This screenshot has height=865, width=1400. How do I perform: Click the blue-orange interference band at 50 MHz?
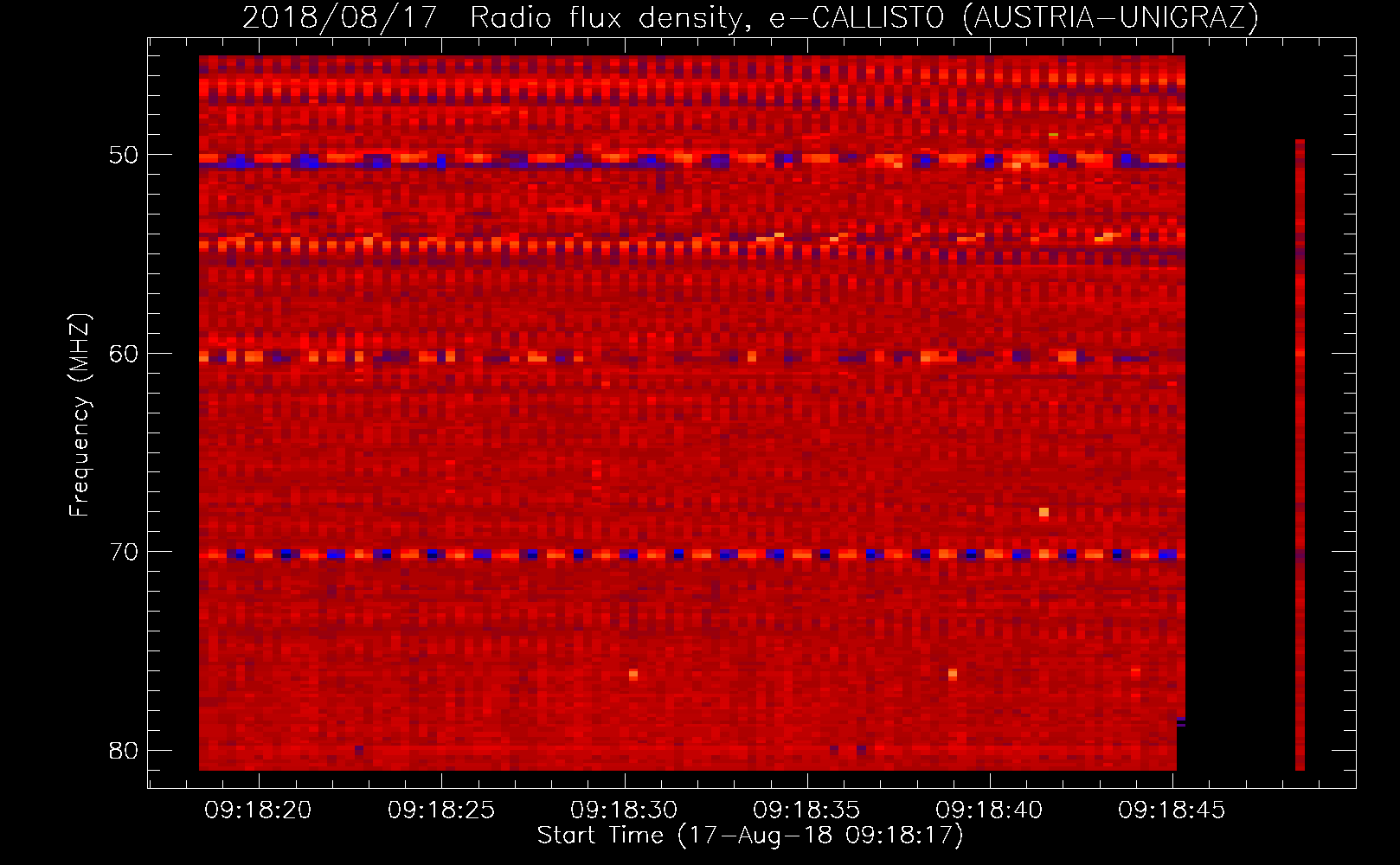point(691,160)
